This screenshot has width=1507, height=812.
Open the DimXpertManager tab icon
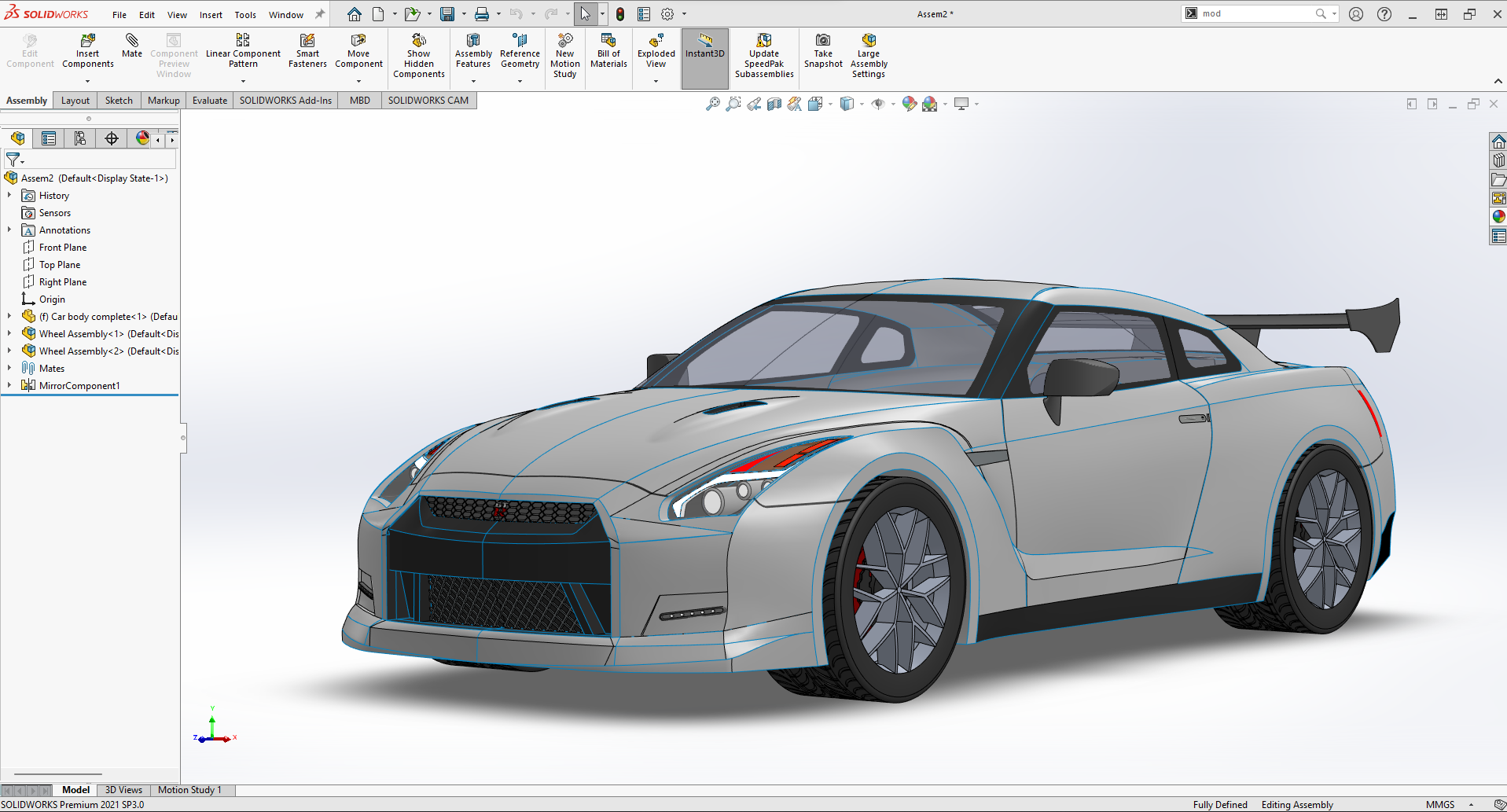[x=112, y=138]
